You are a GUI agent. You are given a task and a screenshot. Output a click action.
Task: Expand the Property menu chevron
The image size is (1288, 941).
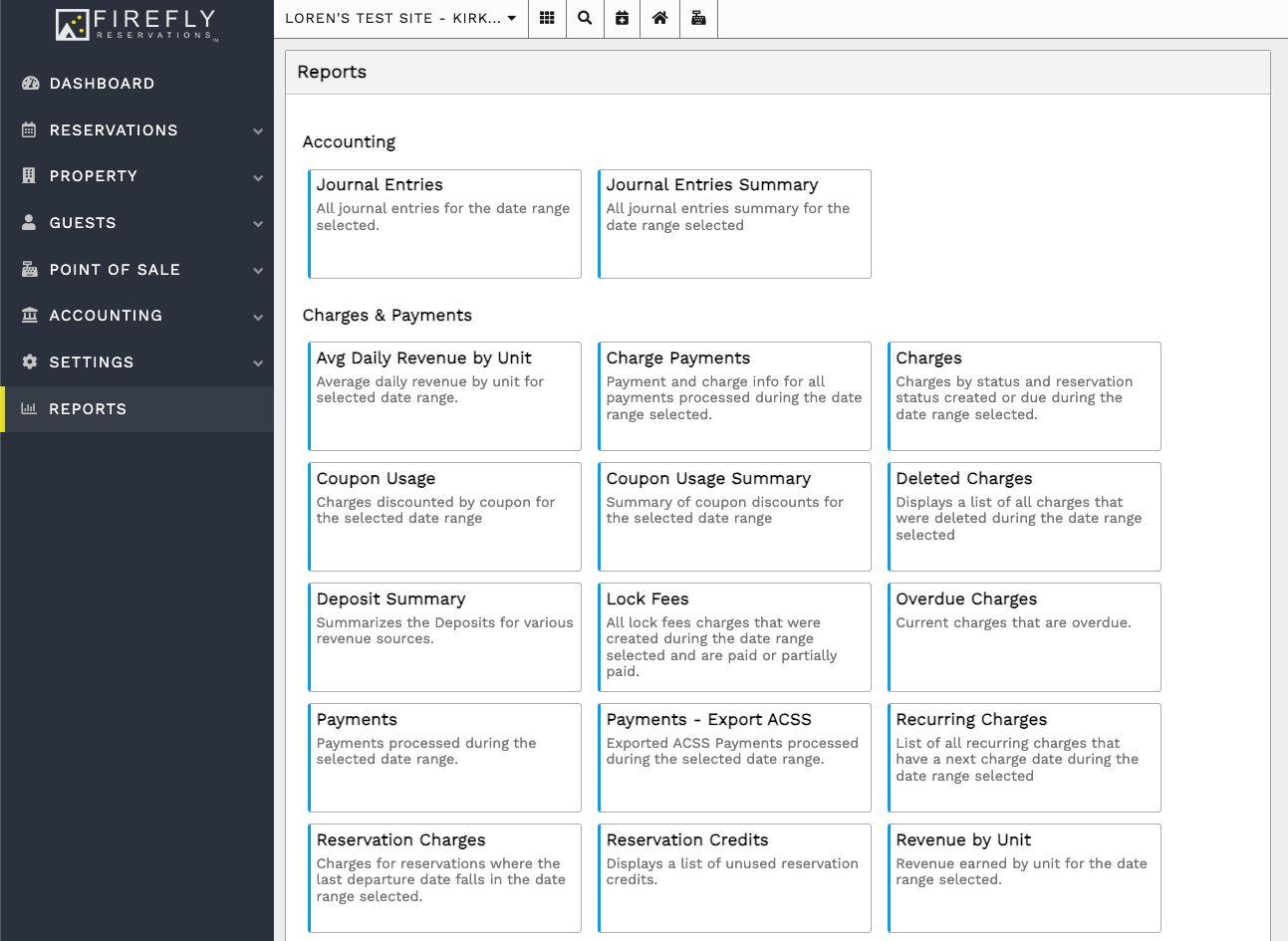pos(258,178)
